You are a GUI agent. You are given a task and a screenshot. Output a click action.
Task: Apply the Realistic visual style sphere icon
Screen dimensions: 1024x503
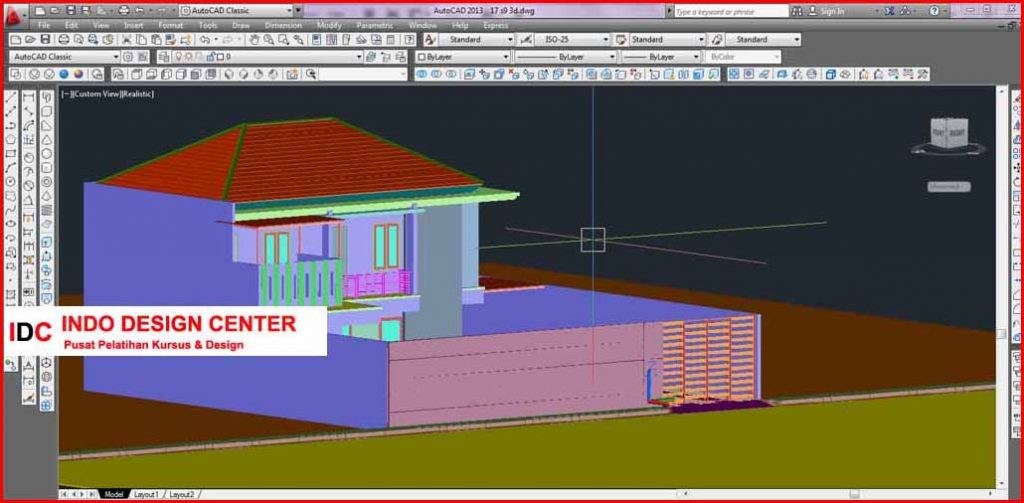64,74
